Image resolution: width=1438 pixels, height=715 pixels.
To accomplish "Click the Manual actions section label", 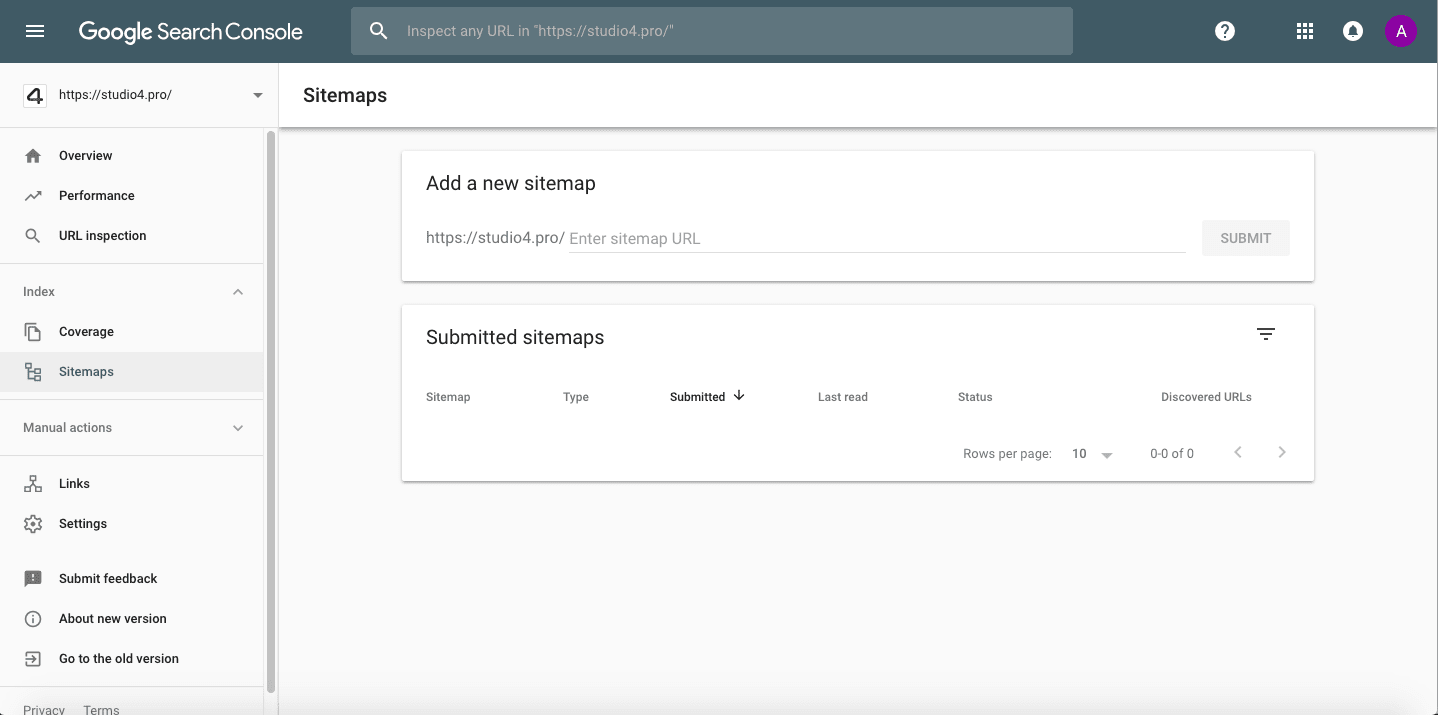I will 68,428.
